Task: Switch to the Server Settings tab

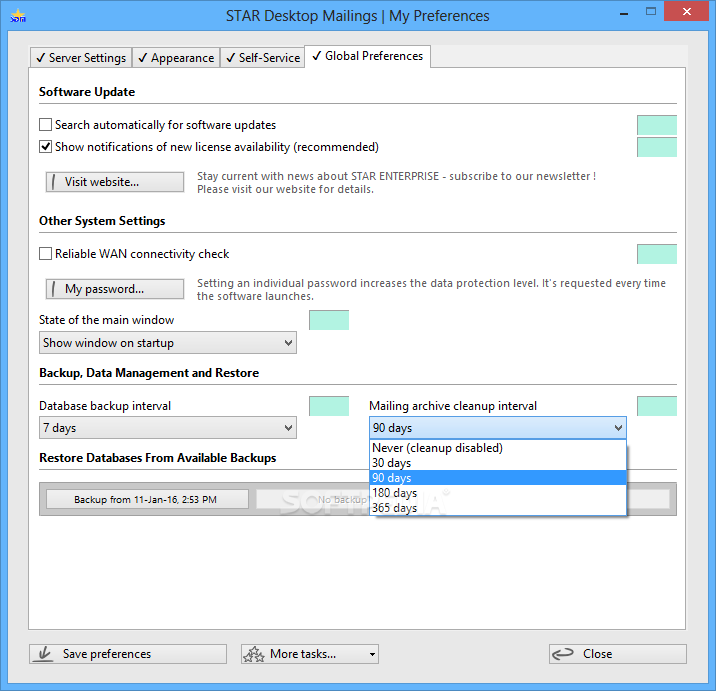Action: coord(81,58)
